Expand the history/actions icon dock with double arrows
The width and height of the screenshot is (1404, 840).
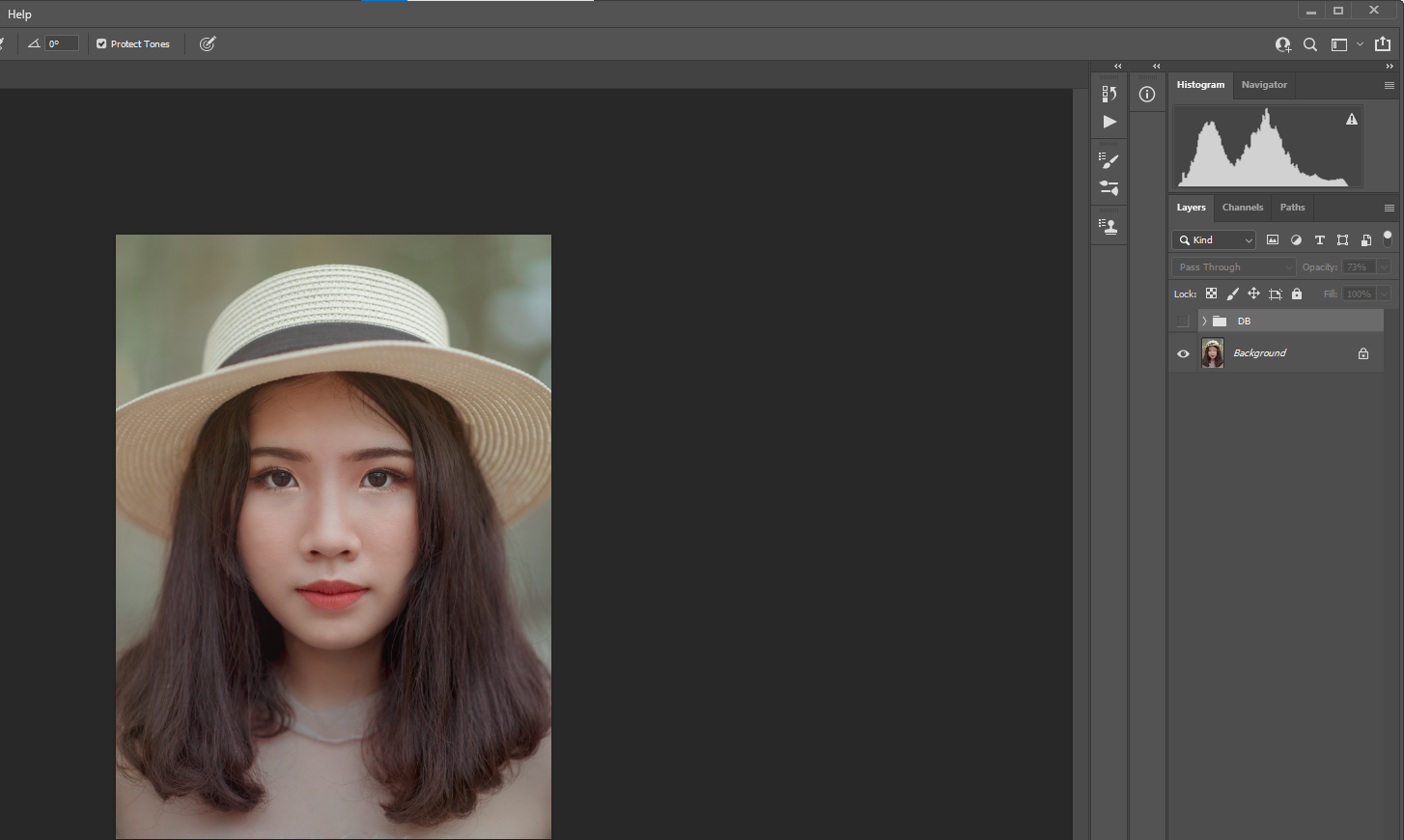click(x=1118, y=67)
